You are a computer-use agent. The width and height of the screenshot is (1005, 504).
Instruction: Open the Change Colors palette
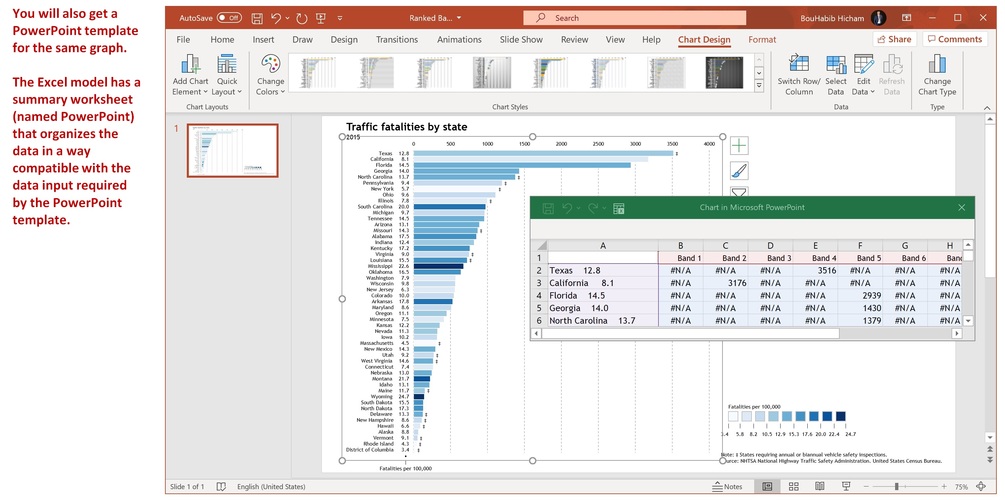coord(270,75)
